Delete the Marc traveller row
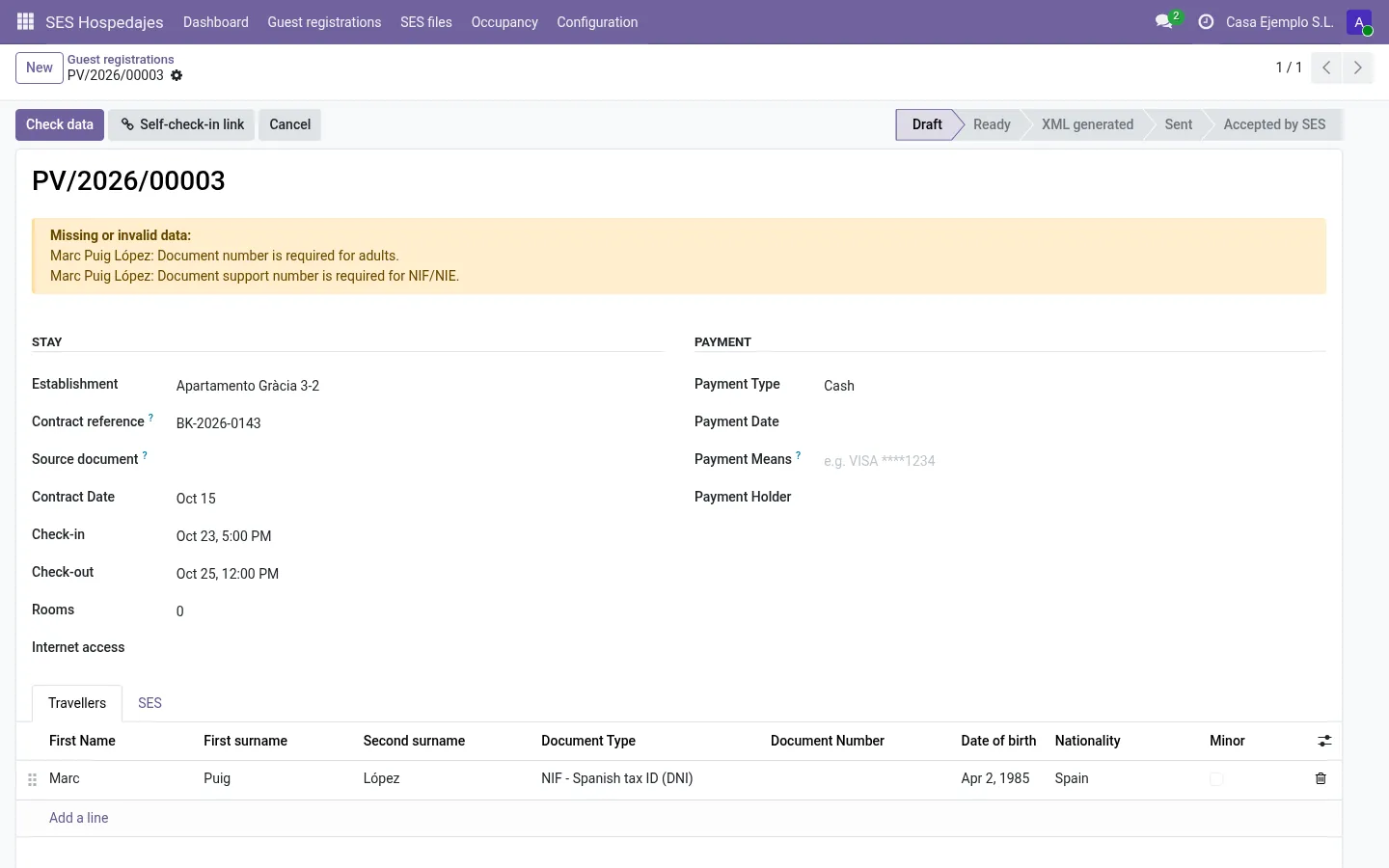Screen dimensions: 1389x868 (1321, 778)
